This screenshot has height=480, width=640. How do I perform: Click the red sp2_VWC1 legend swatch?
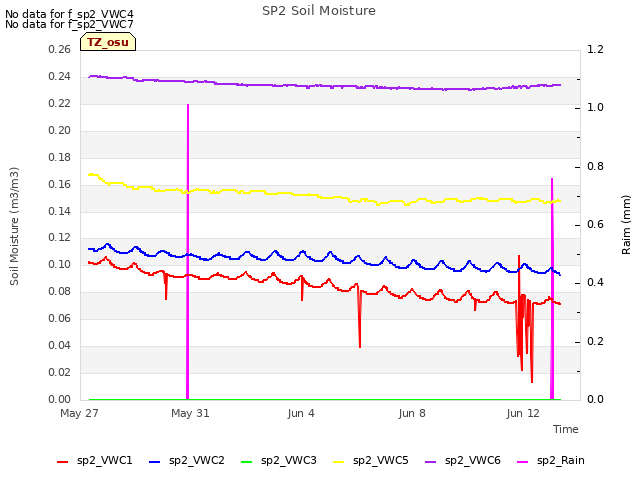(62, 462)
